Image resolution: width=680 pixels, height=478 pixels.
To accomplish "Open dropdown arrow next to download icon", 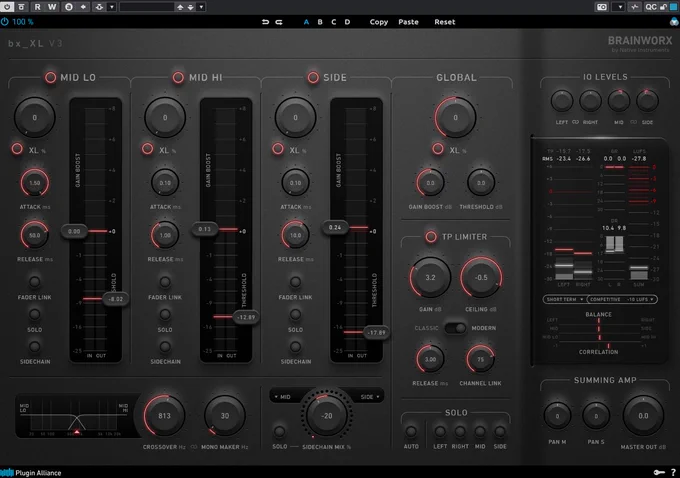I will coord(112,7).
